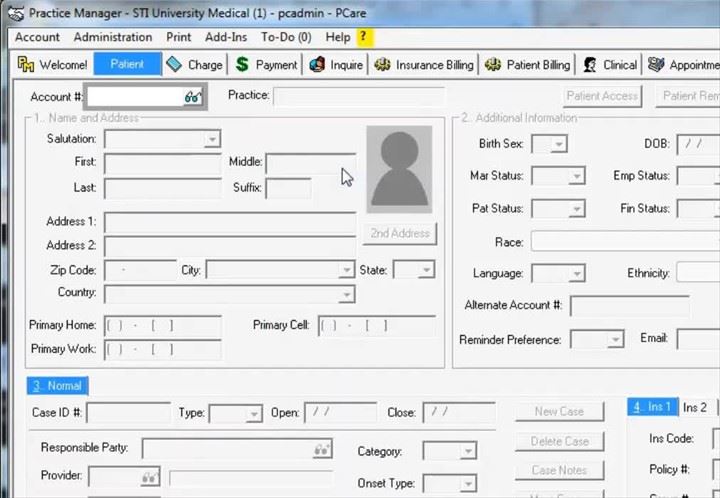Expand the Mar Status dropdown

coord(577,176)
